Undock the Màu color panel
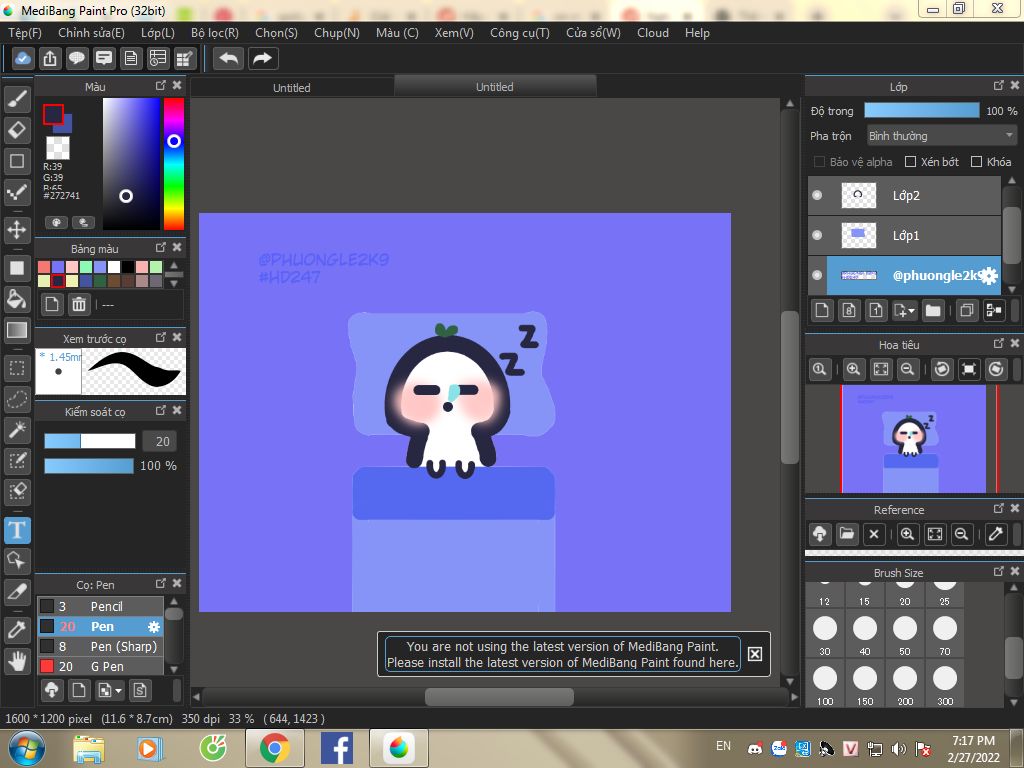 [161, 86]
